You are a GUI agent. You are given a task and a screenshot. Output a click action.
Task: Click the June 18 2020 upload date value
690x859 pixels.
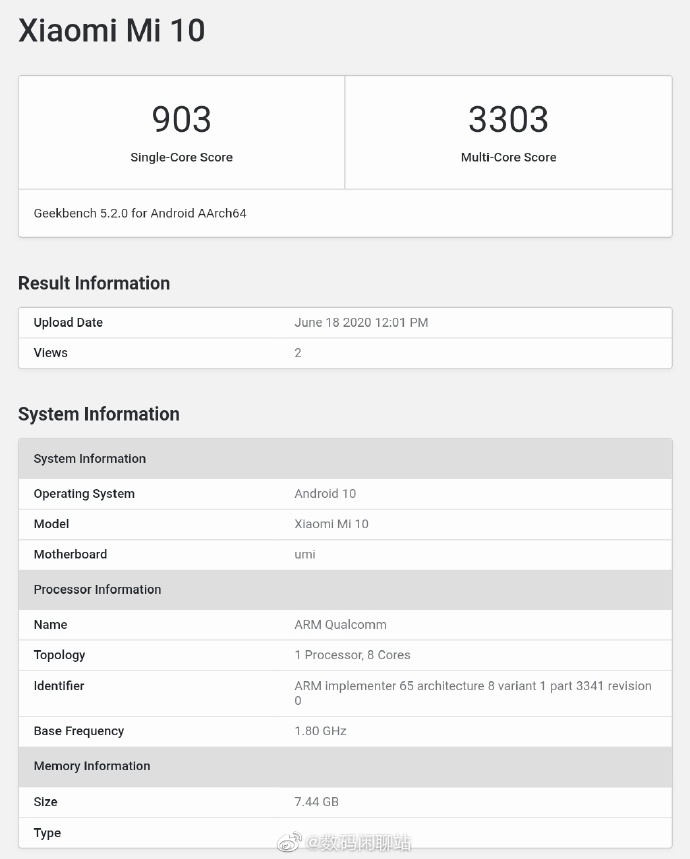click(361, 322)
